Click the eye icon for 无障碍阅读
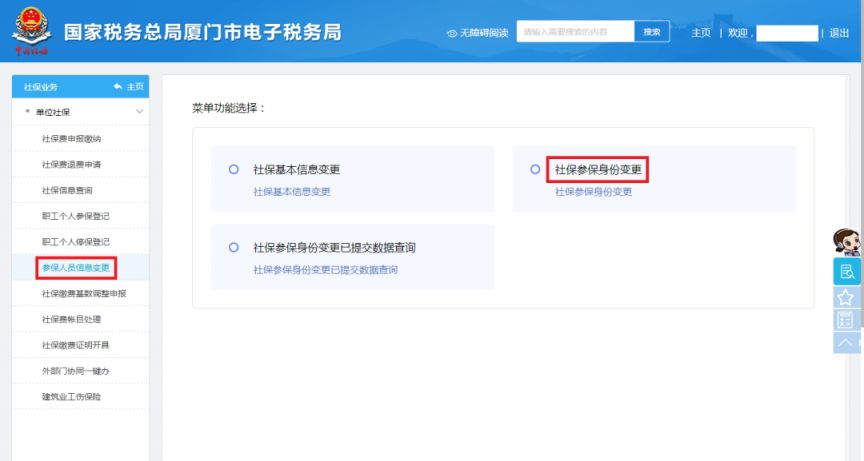 point(452,34)
